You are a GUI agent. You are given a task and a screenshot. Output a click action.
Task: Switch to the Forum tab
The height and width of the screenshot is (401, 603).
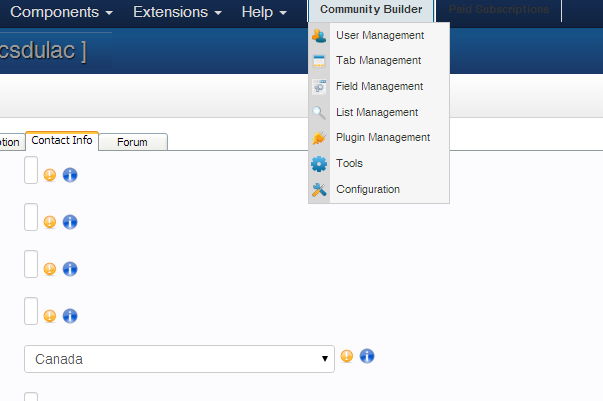[x=133, y=142]
